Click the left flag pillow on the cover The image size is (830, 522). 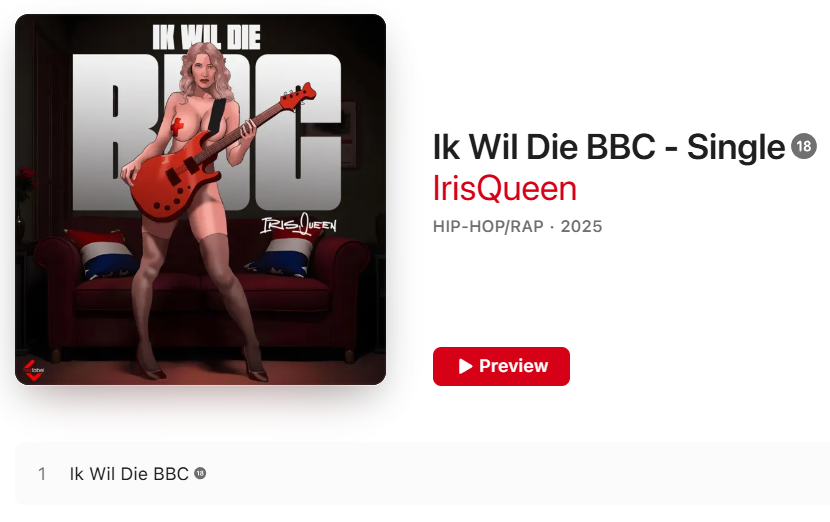pyautogui.click(x=105, y=254)
